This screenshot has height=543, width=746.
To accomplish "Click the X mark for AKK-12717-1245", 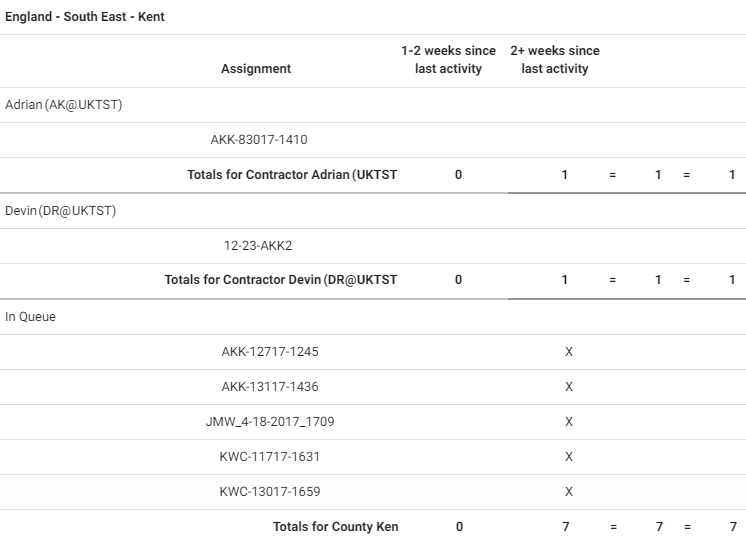I will [569, 352].
